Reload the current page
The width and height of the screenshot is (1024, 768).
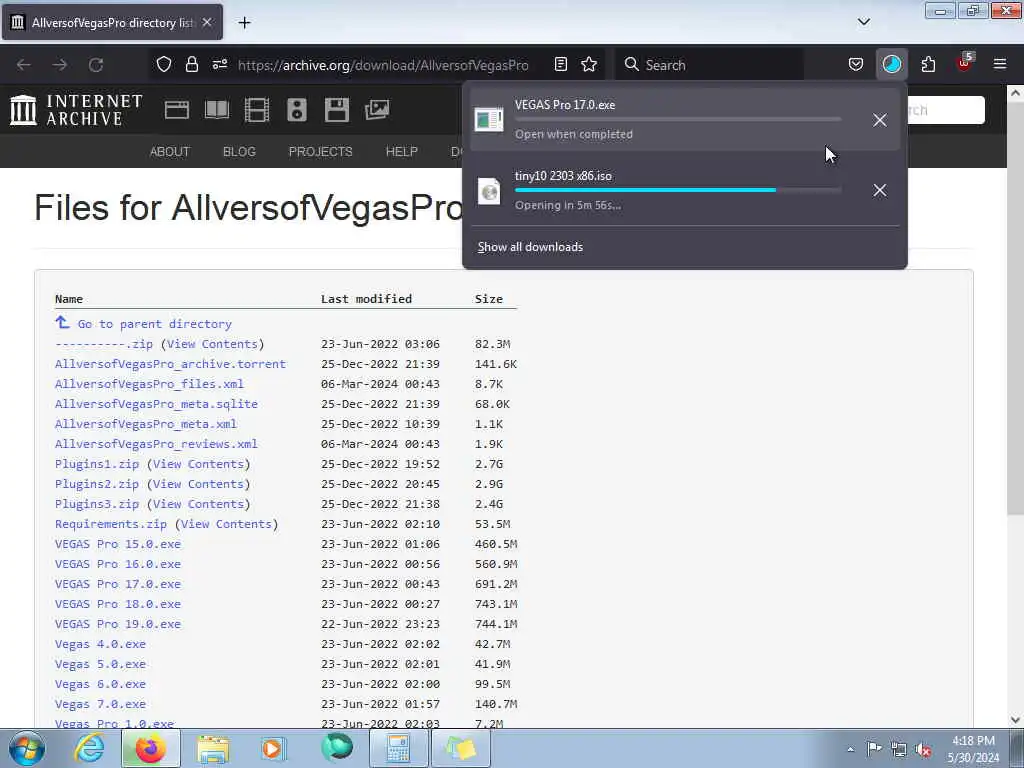pos(96,65)
